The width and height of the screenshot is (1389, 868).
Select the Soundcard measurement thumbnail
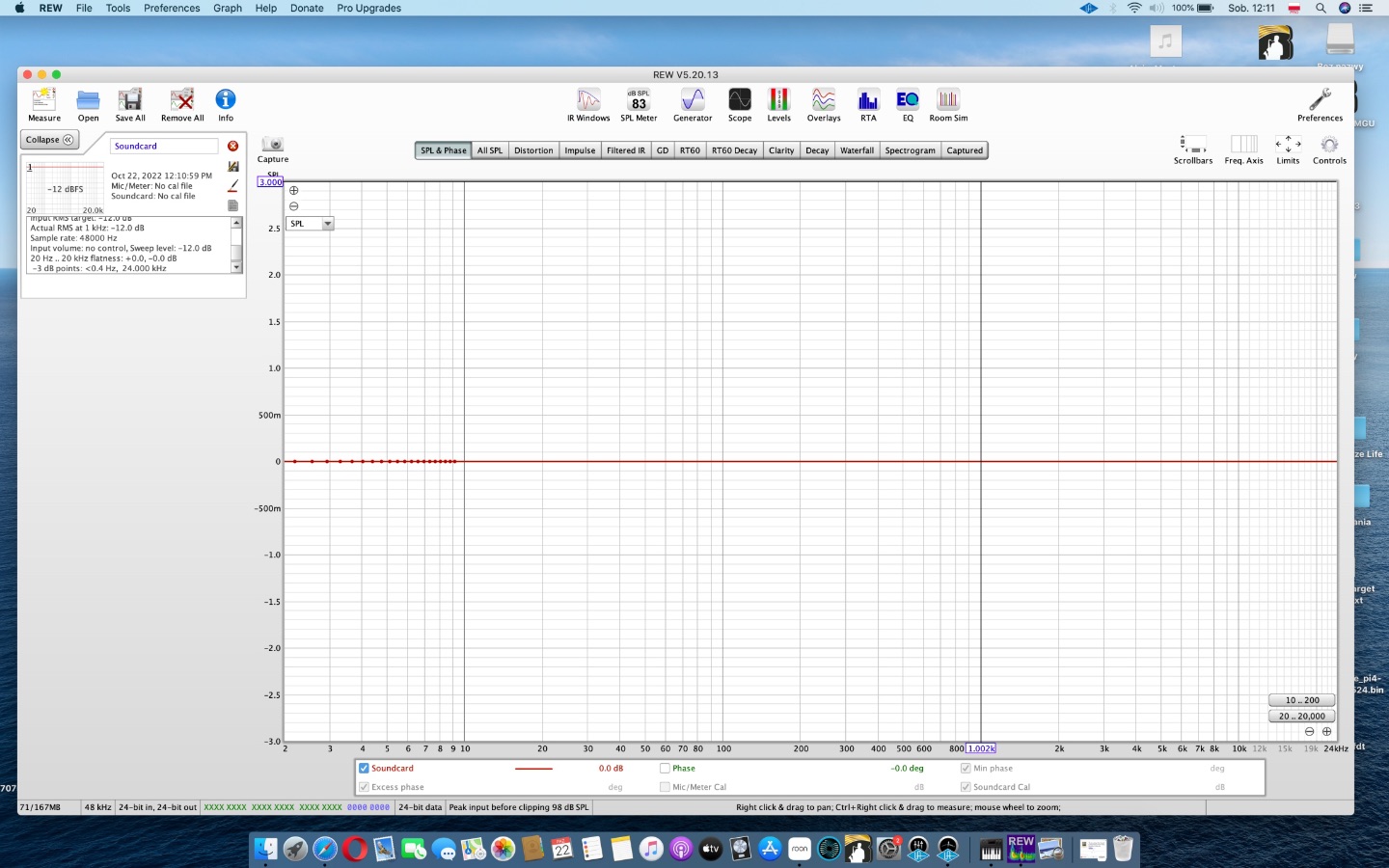pos(65,187)
